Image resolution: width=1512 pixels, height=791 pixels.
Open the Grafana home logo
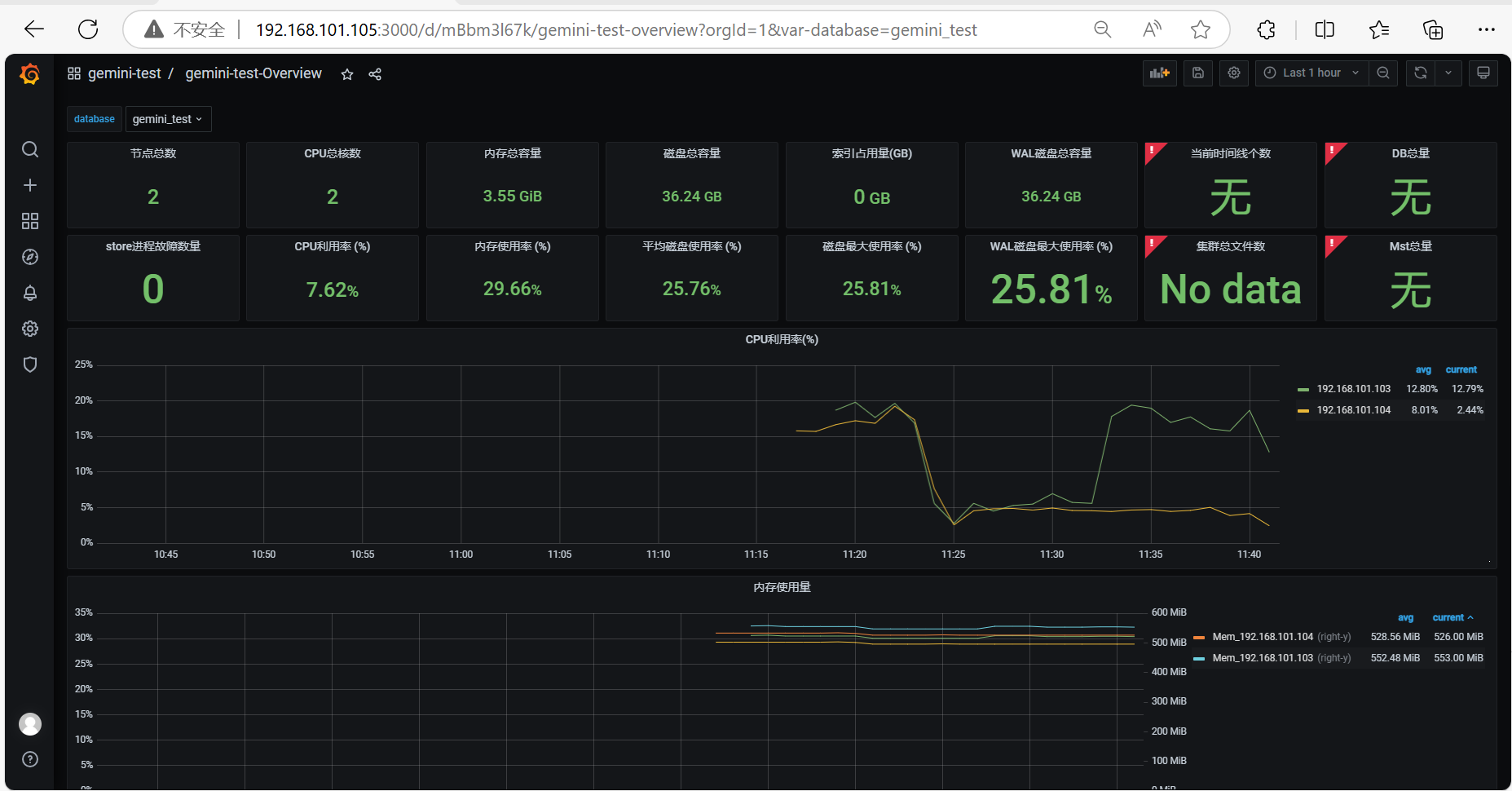(x=30, y=74)
